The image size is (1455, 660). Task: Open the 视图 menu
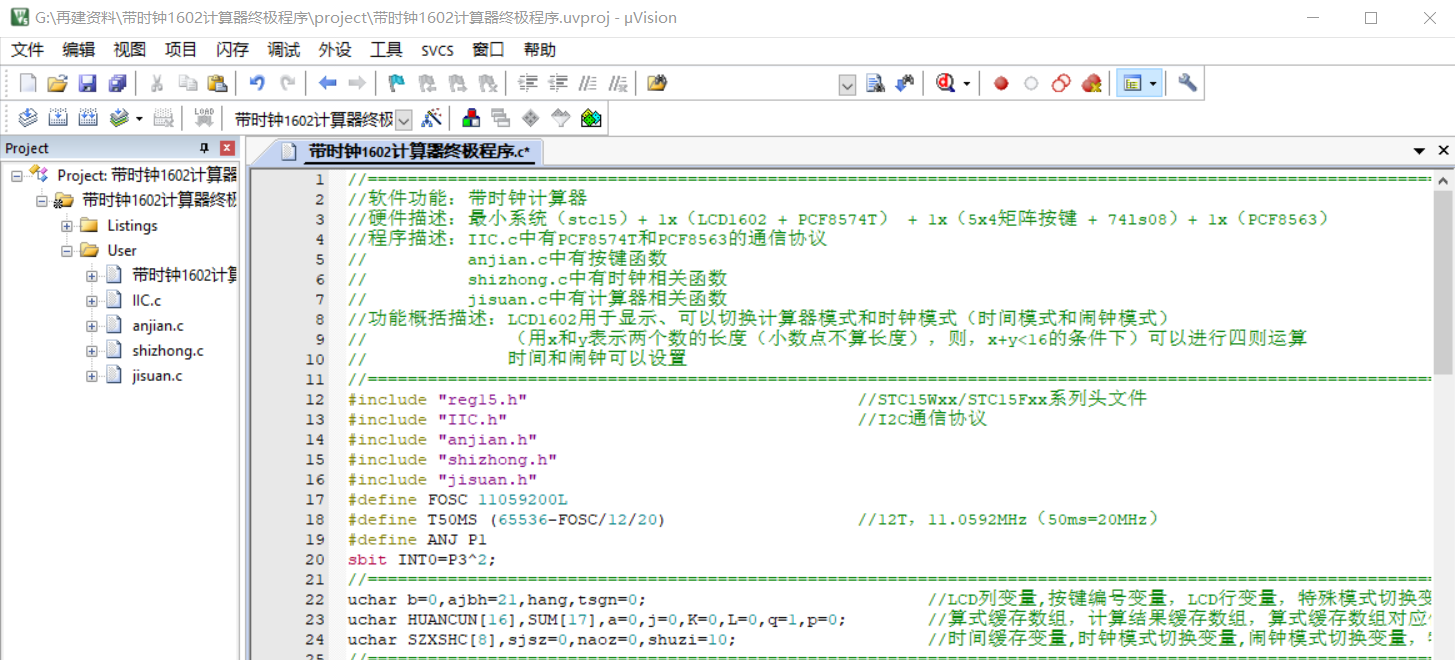pyautogui.click(x=130, y=50)
